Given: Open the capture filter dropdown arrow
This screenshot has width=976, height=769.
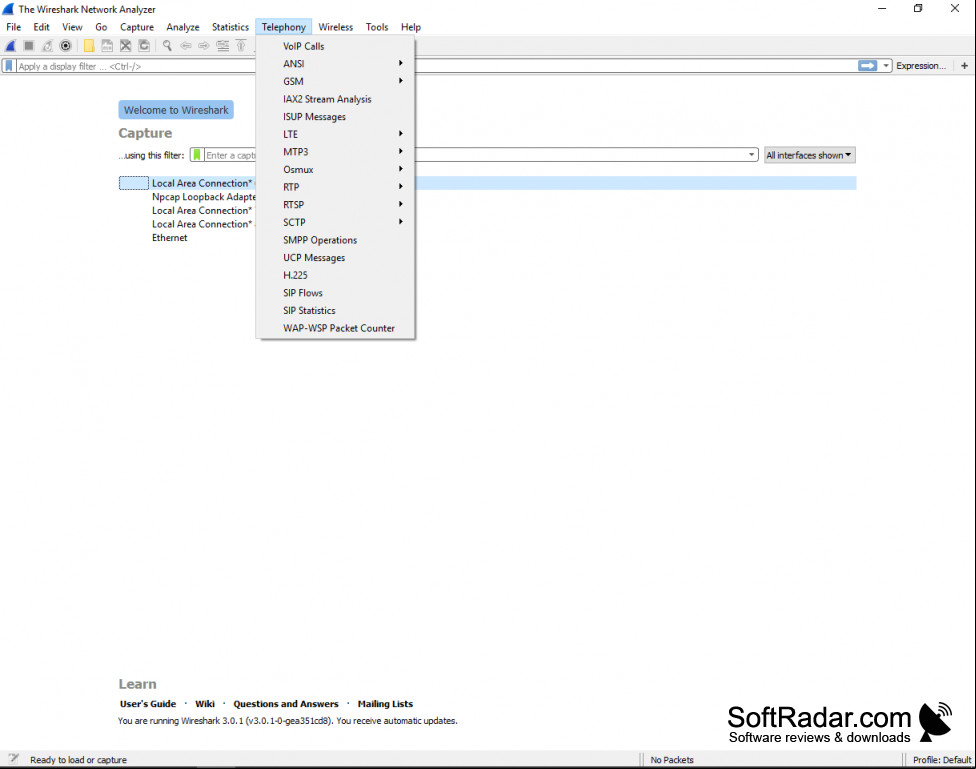Looking at the screenshot, I should [751, 155].
